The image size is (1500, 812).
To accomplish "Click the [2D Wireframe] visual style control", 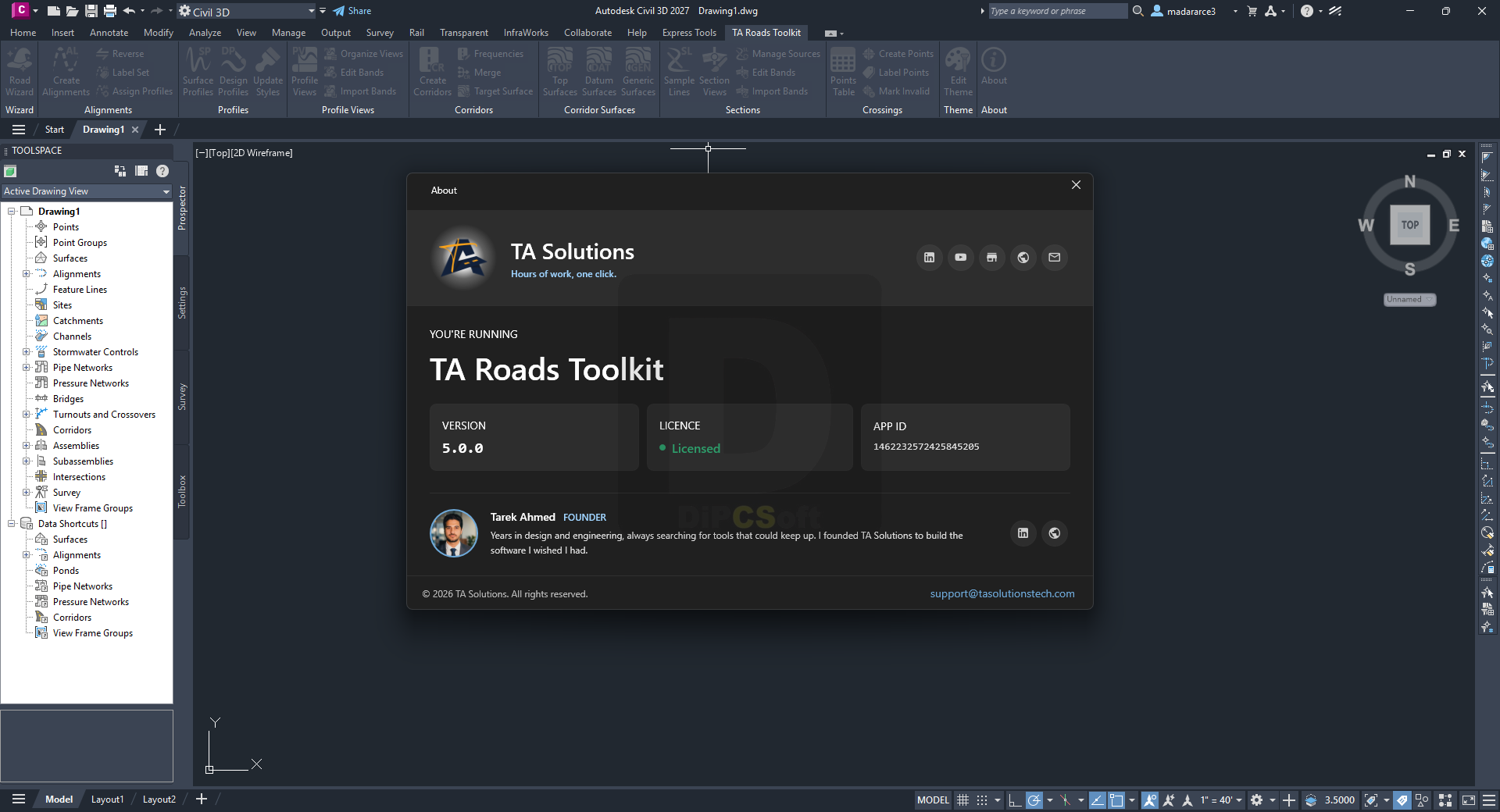I will point(262,153).
